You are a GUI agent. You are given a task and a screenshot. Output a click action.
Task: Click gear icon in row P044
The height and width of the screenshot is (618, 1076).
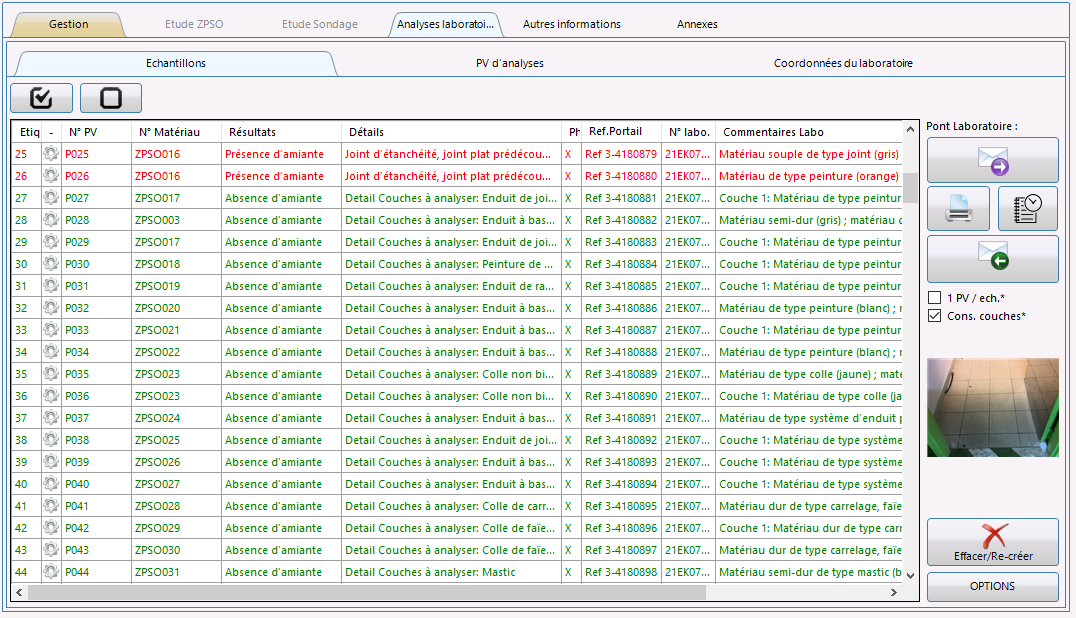(51, 571)
